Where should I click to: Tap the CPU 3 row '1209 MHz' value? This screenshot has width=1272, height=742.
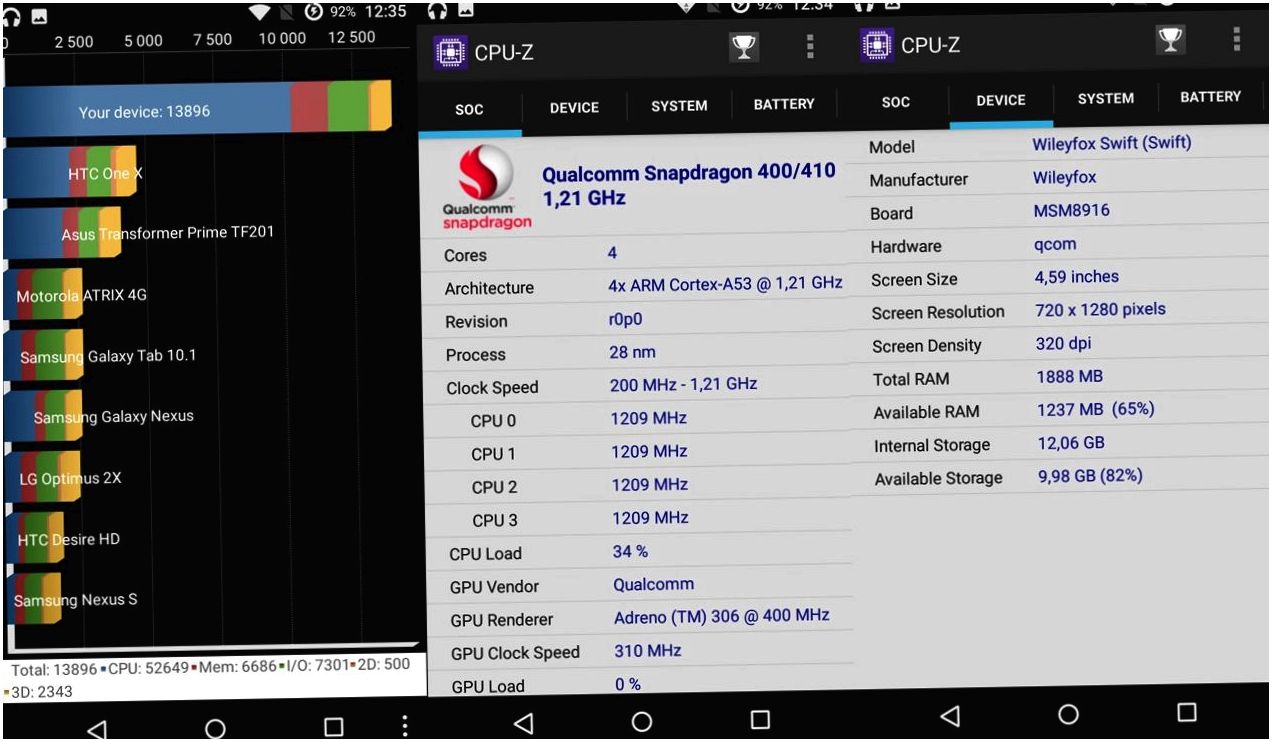tap(650, 518)
